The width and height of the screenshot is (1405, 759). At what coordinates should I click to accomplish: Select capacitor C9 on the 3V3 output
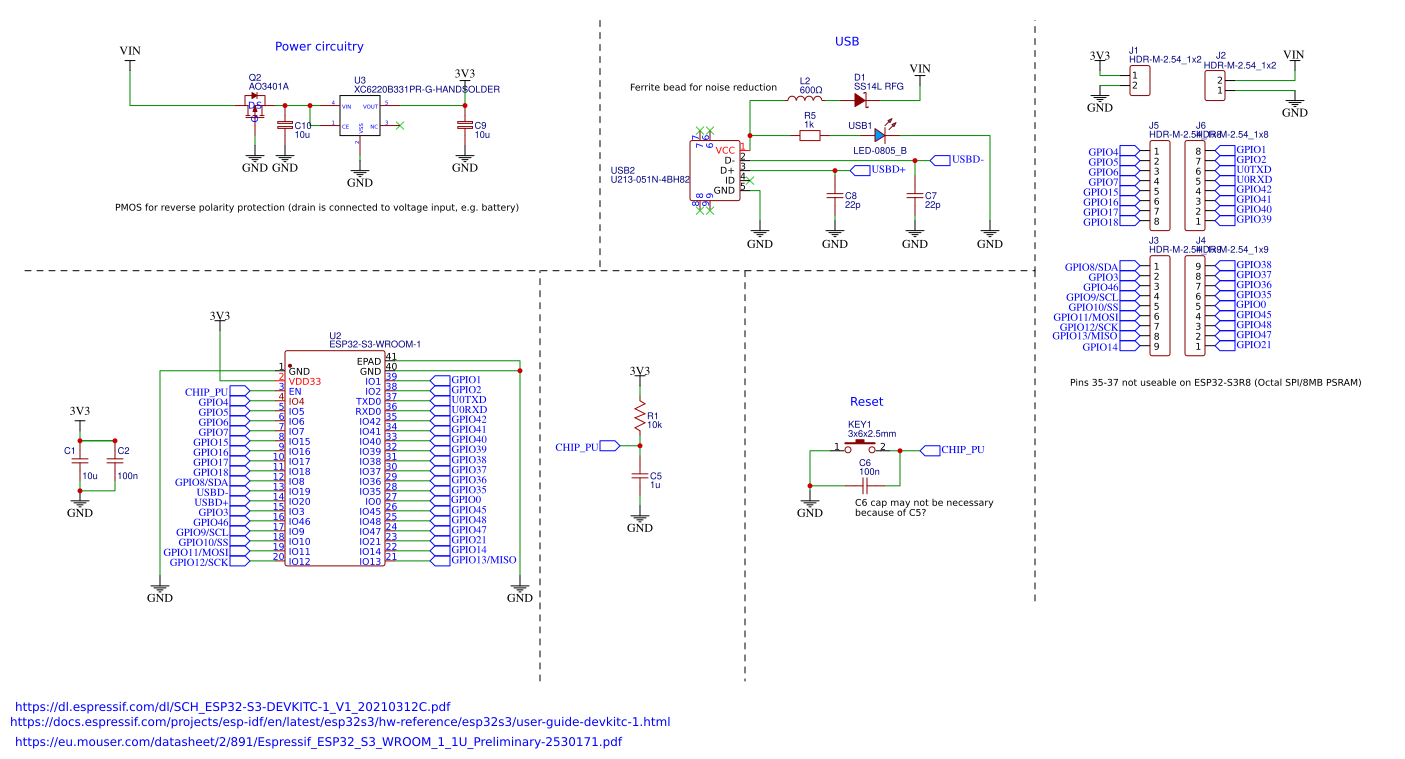coord(464,125)
